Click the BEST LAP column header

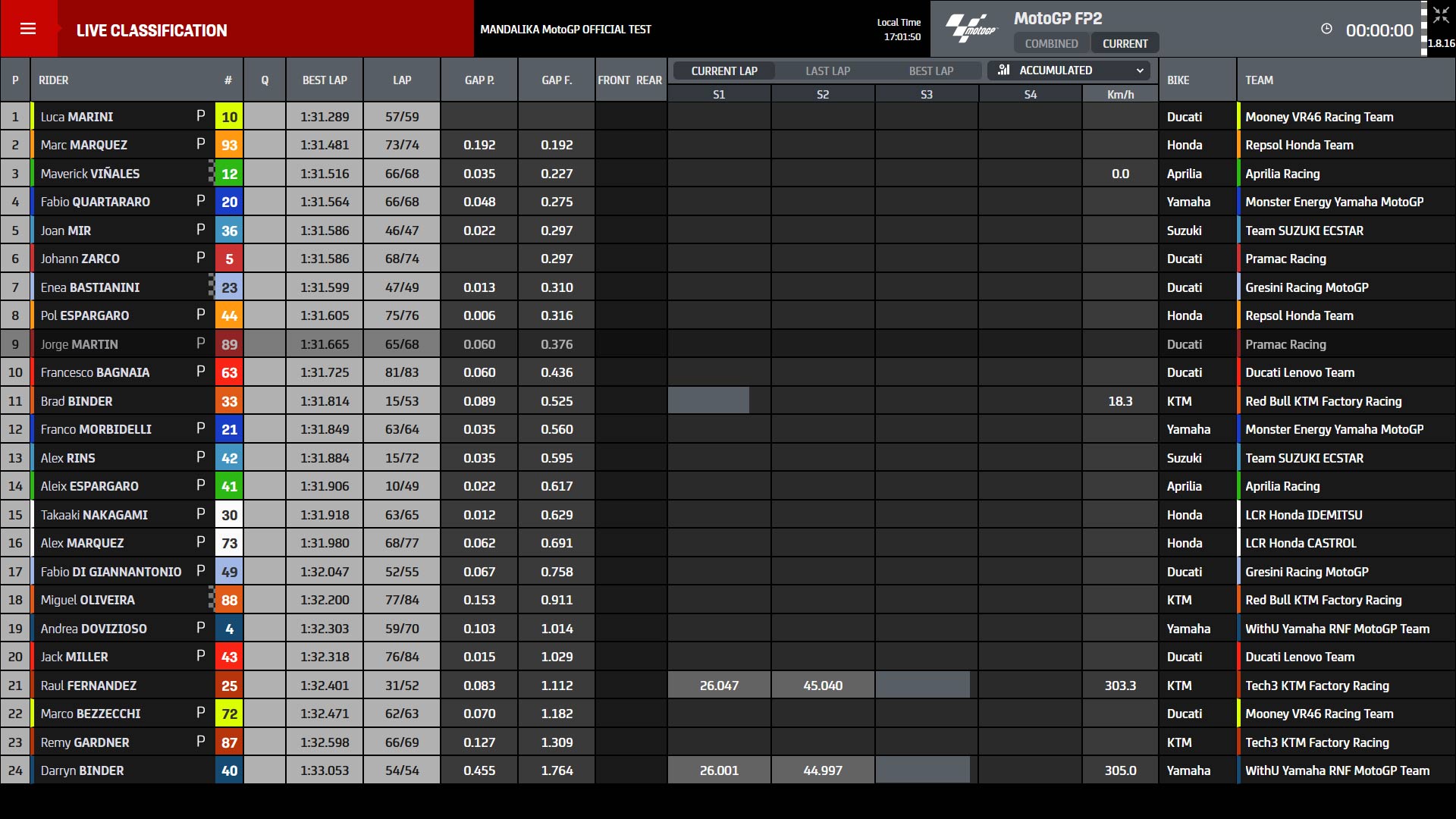click(x=325, y=80)
